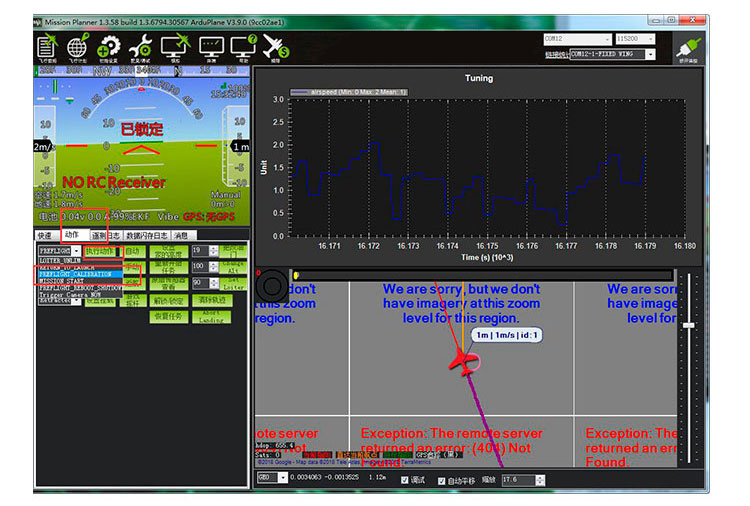This screenshot has width=750, height=506.
Task: Open the Help monitor icon
Action: [x=242, y=46]
